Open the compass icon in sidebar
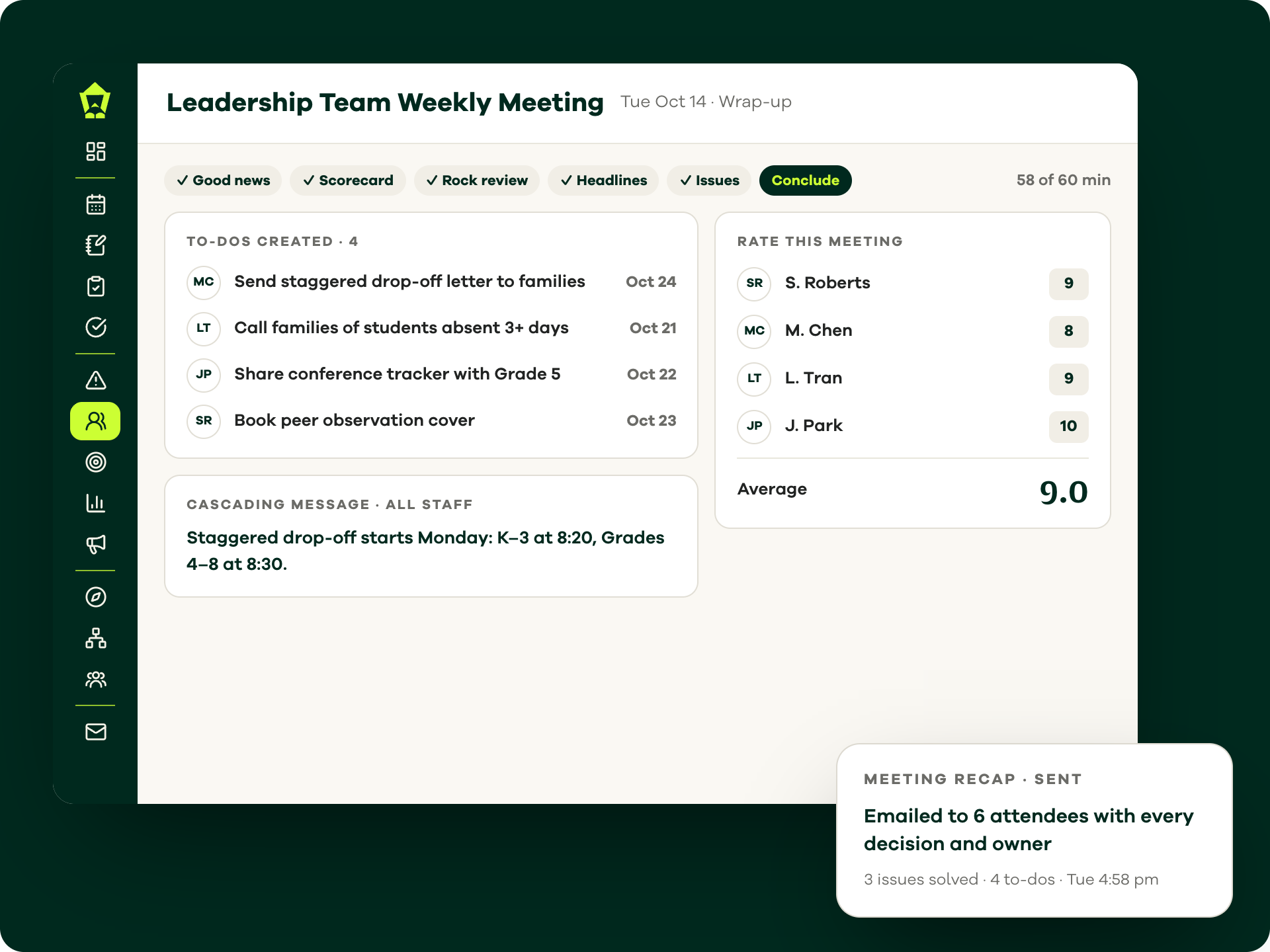 pos(96,597)
